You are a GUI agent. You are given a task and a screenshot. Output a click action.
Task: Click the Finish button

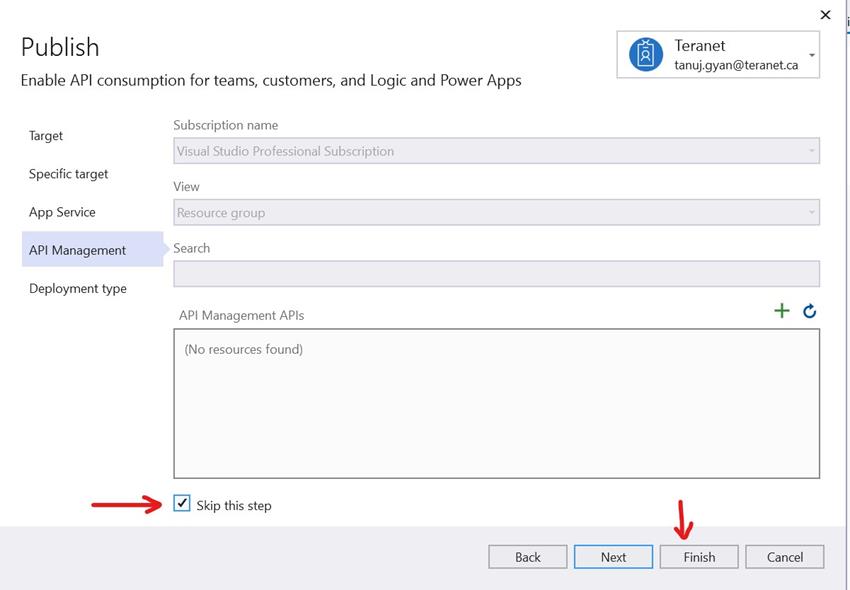(x=699, y=557)
